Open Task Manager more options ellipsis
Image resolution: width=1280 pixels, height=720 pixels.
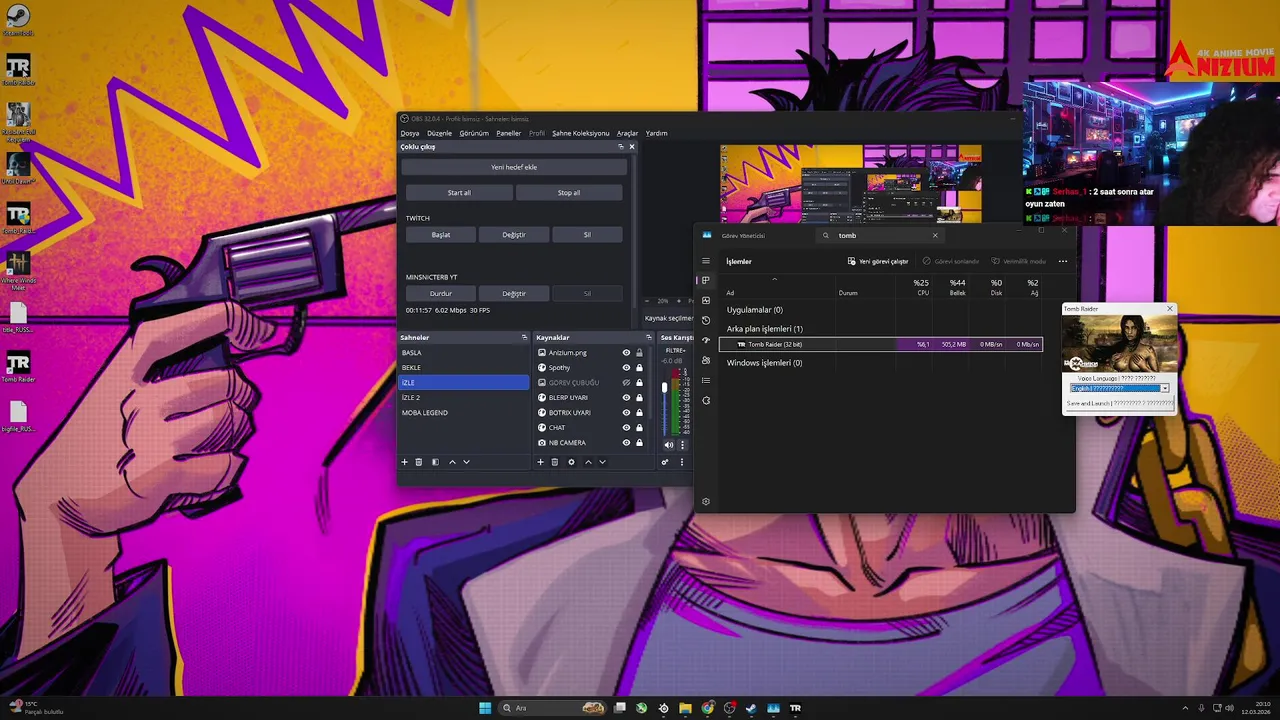[1063, 262]
